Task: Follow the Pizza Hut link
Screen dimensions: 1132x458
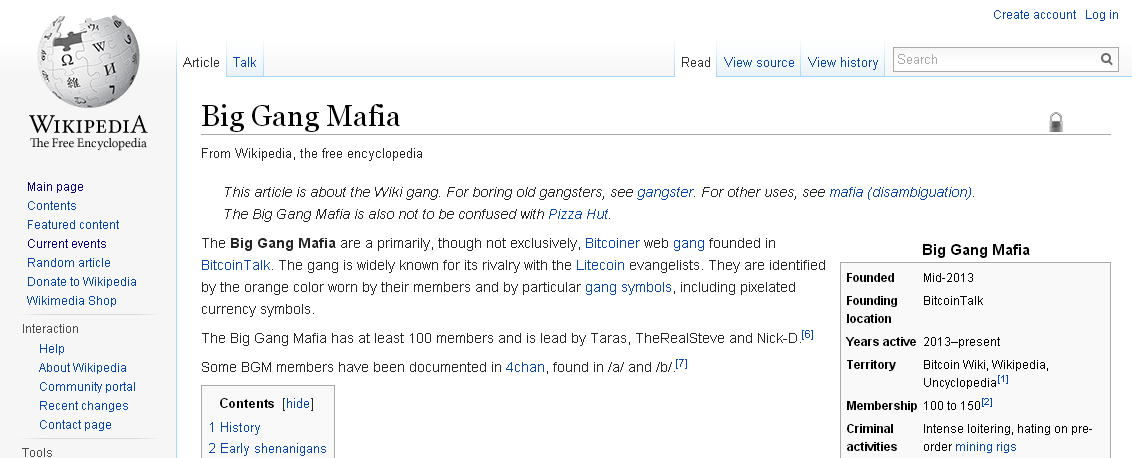Action: tap(578, 214)
